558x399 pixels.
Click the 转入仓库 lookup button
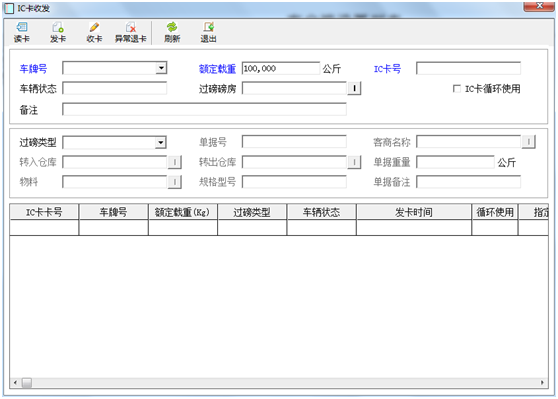(175, 162)
